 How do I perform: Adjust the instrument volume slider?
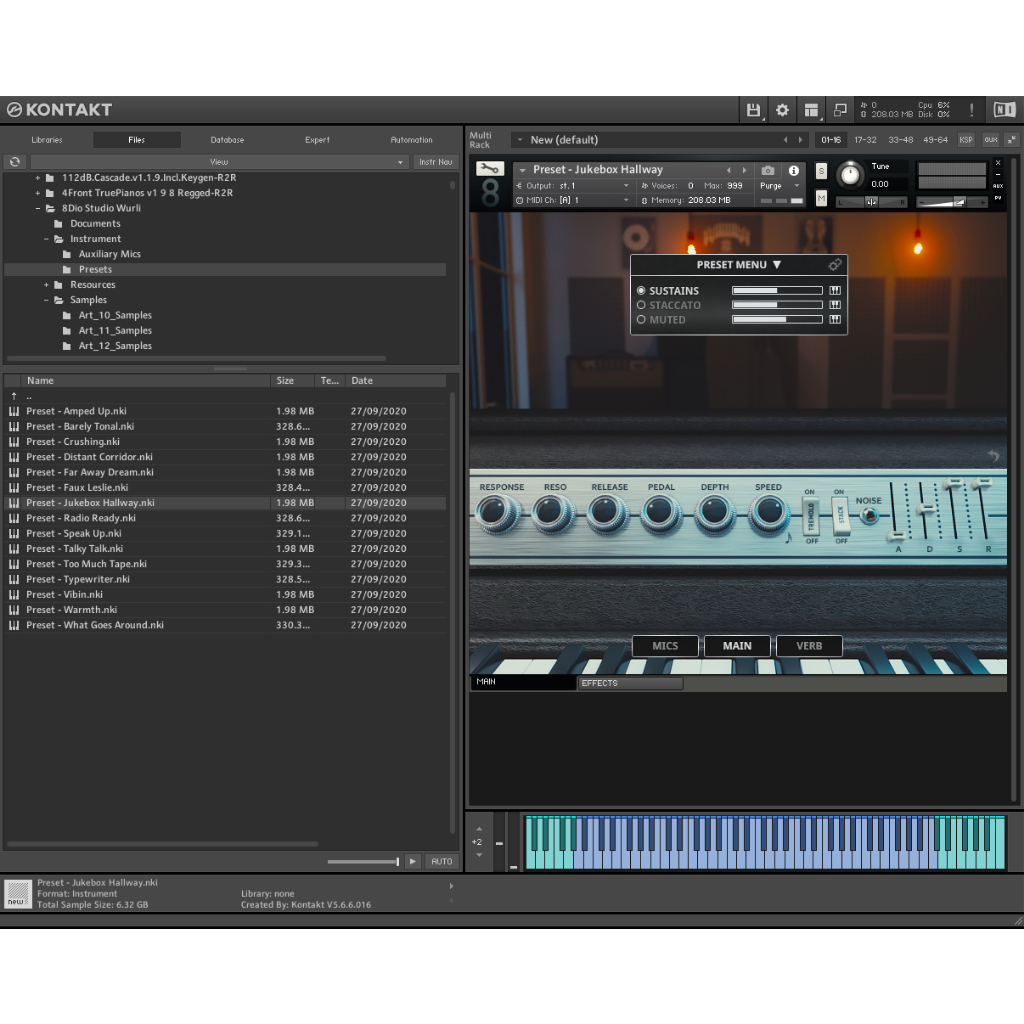pos(951,202)
